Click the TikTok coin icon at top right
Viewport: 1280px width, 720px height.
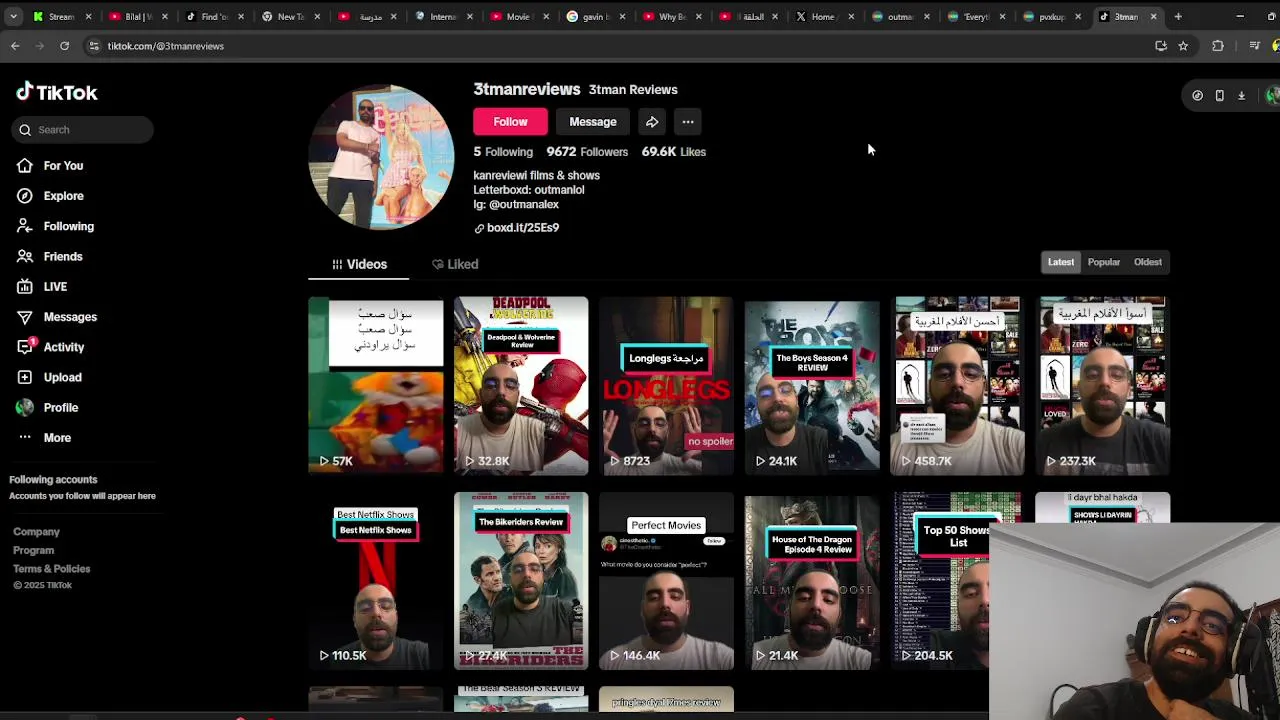pos(1198,96)
